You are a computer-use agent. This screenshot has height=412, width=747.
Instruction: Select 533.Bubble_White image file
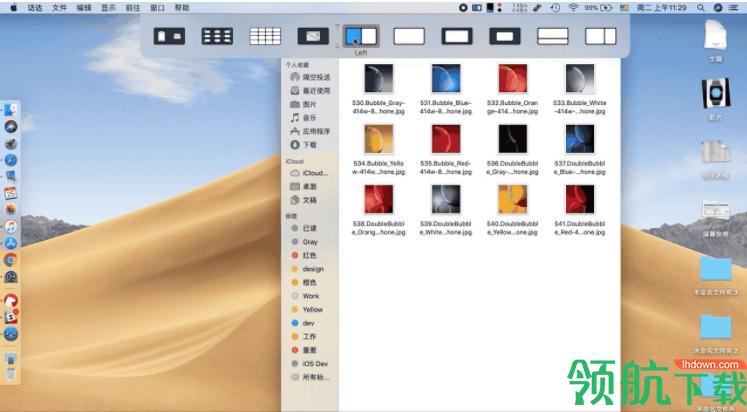point(579,79)
